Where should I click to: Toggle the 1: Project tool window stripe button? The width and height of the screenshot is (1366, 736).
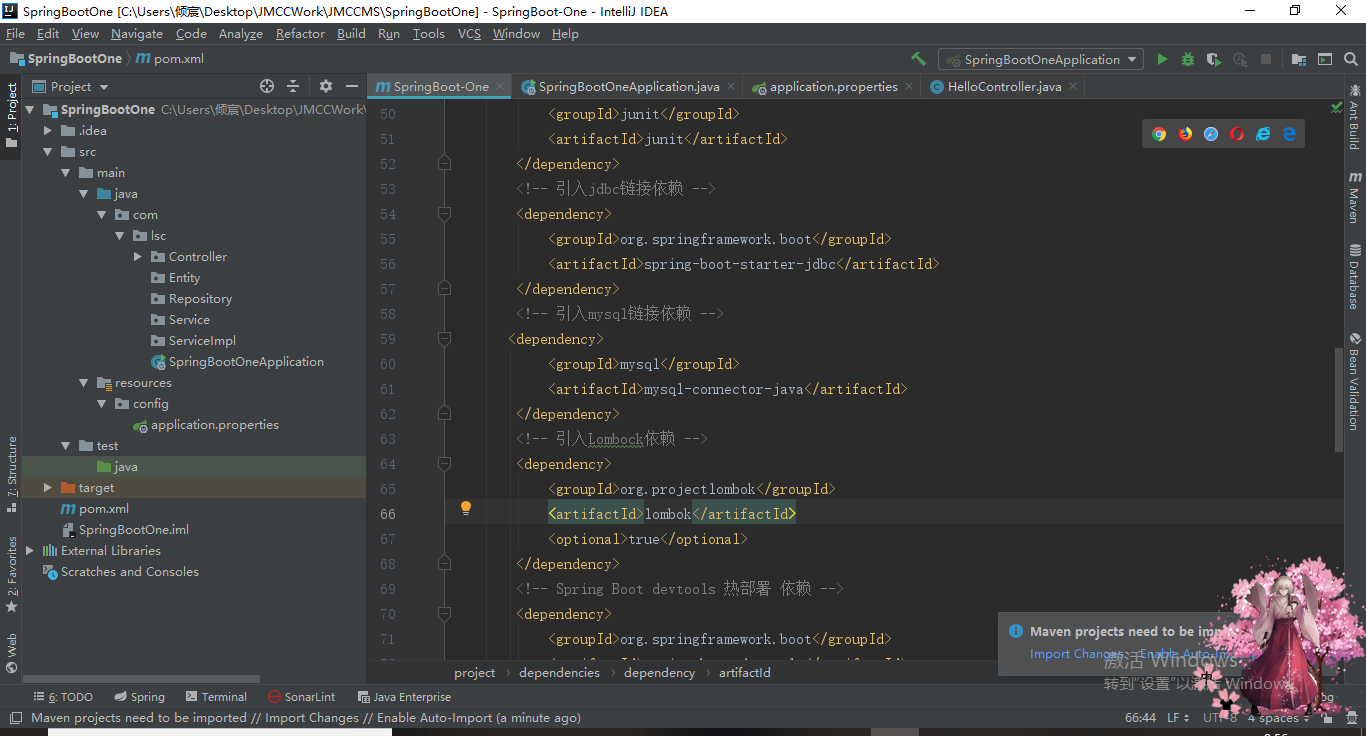12,115
